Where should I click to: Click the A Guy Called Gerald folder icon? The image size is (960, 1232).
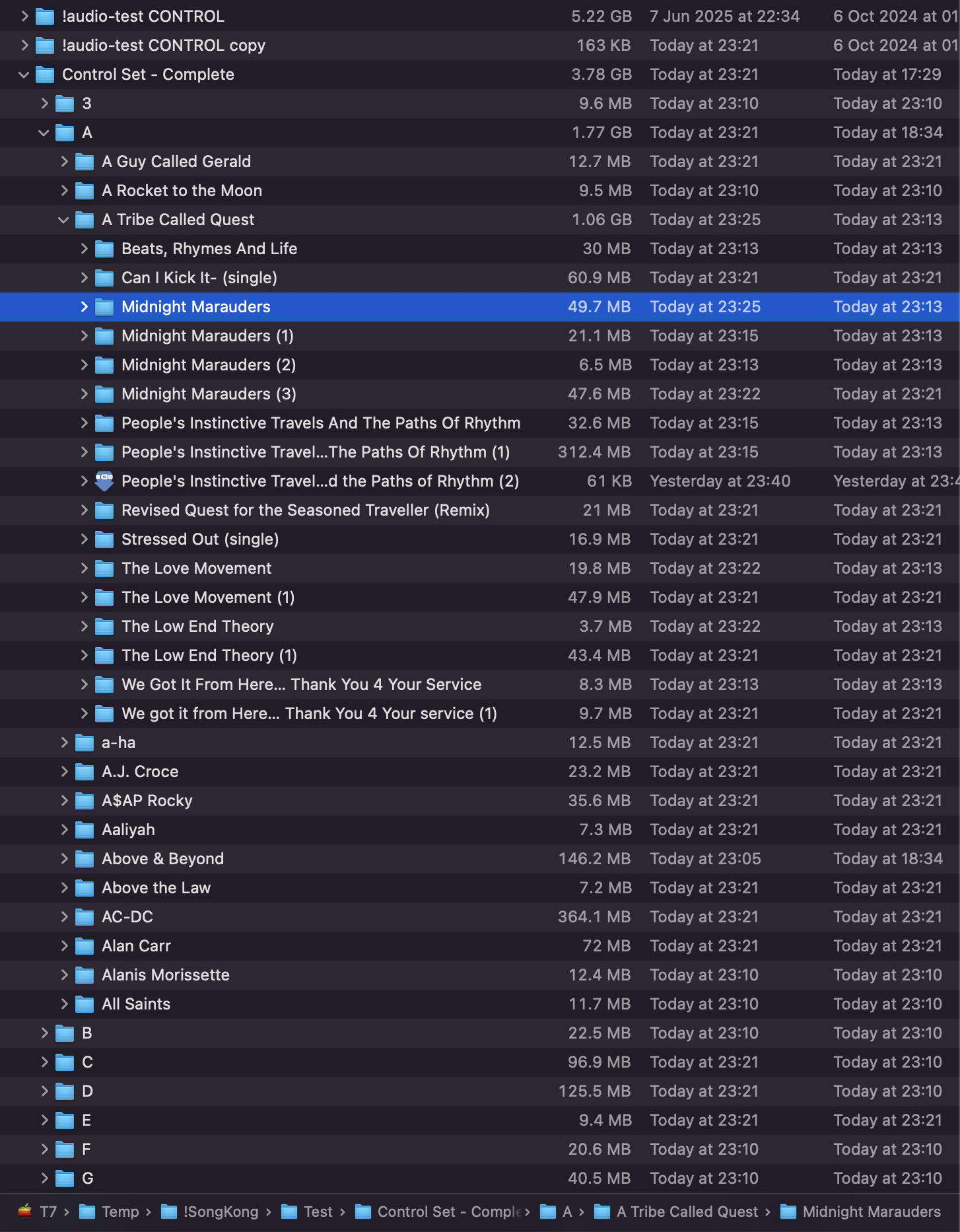coord(85,162)
